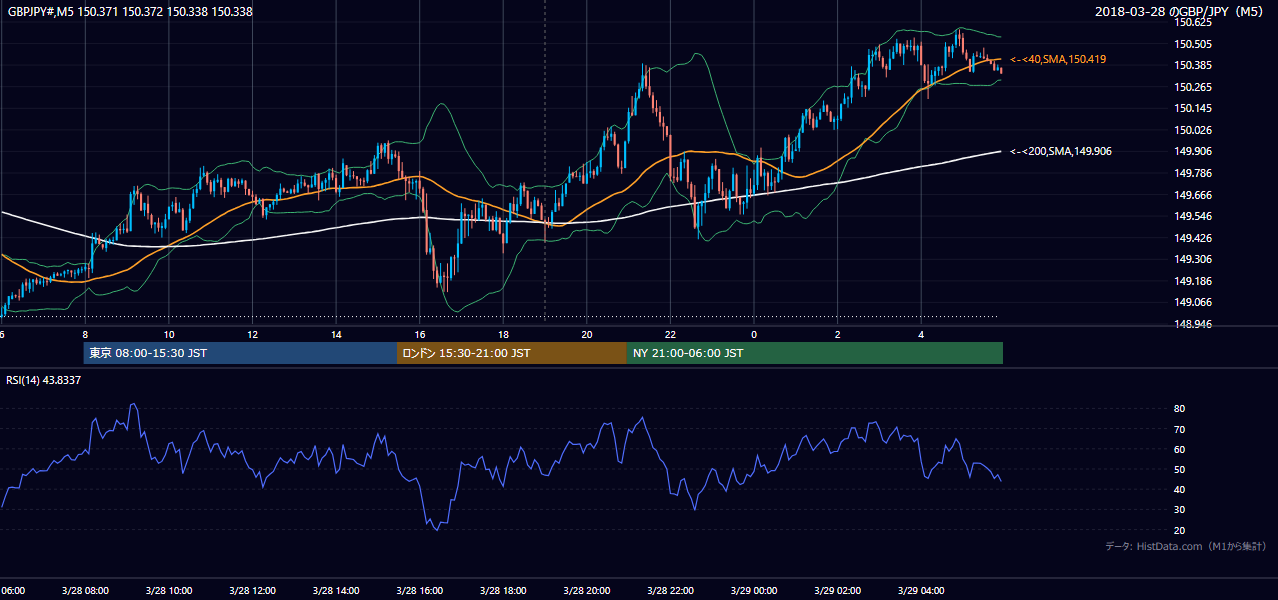The width and height of the screenshot is (1278, 600).
Task: Click hour label 18 under the price chart
Action: pyautogui.click(x=503, y=335)
